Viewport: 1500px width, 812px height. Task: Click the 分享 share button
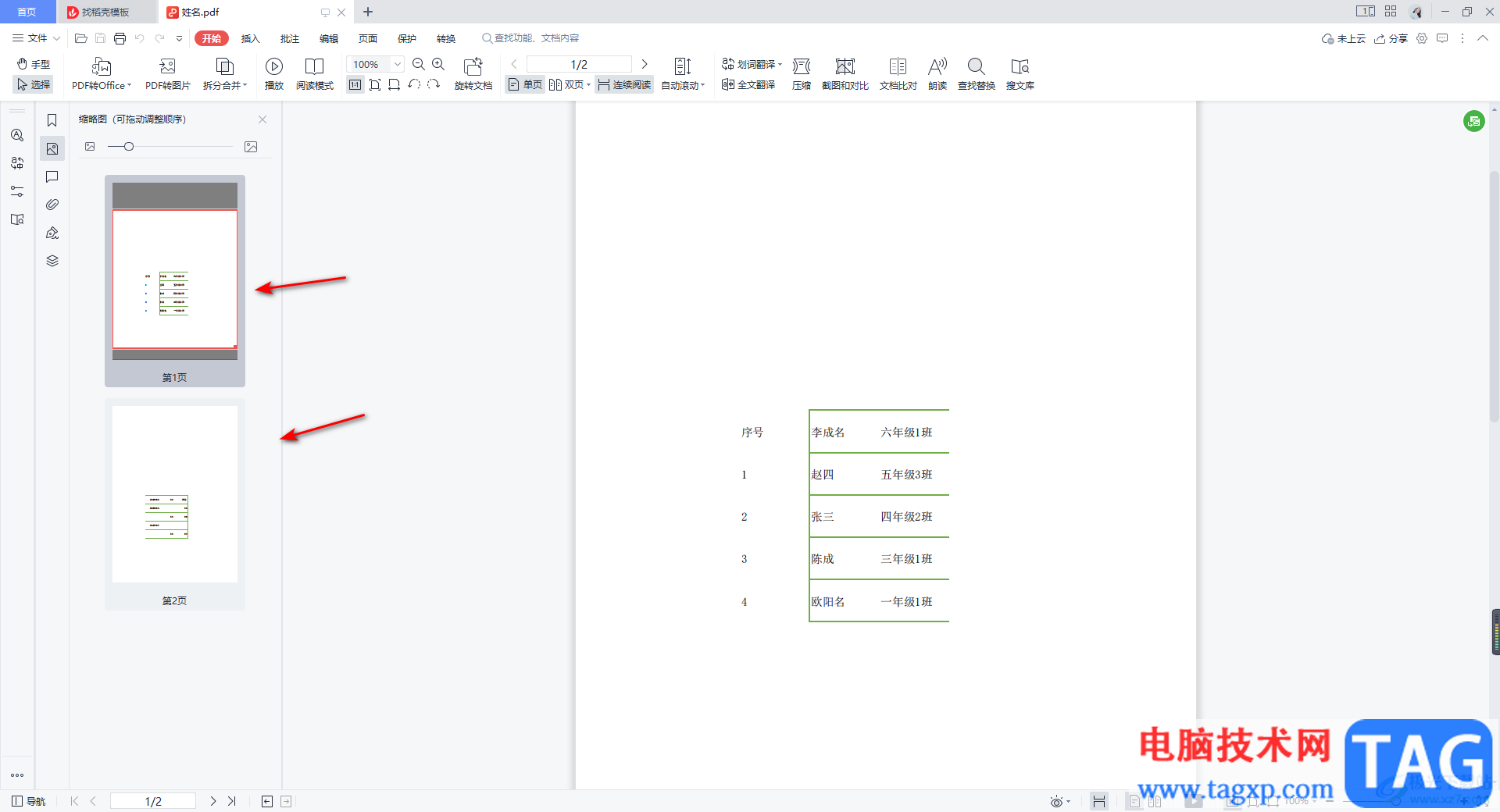pos(1391,38)
